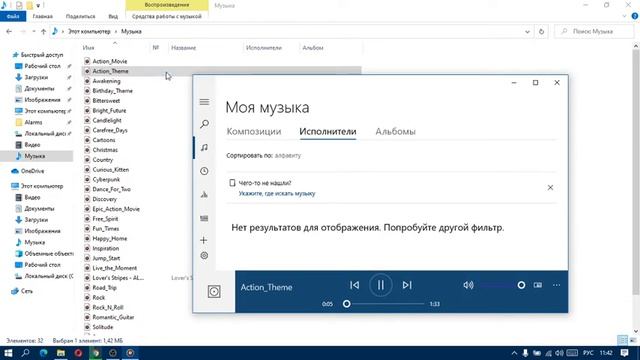Refresh the Музыка folder
640x360 pixels.
(542, 31)
